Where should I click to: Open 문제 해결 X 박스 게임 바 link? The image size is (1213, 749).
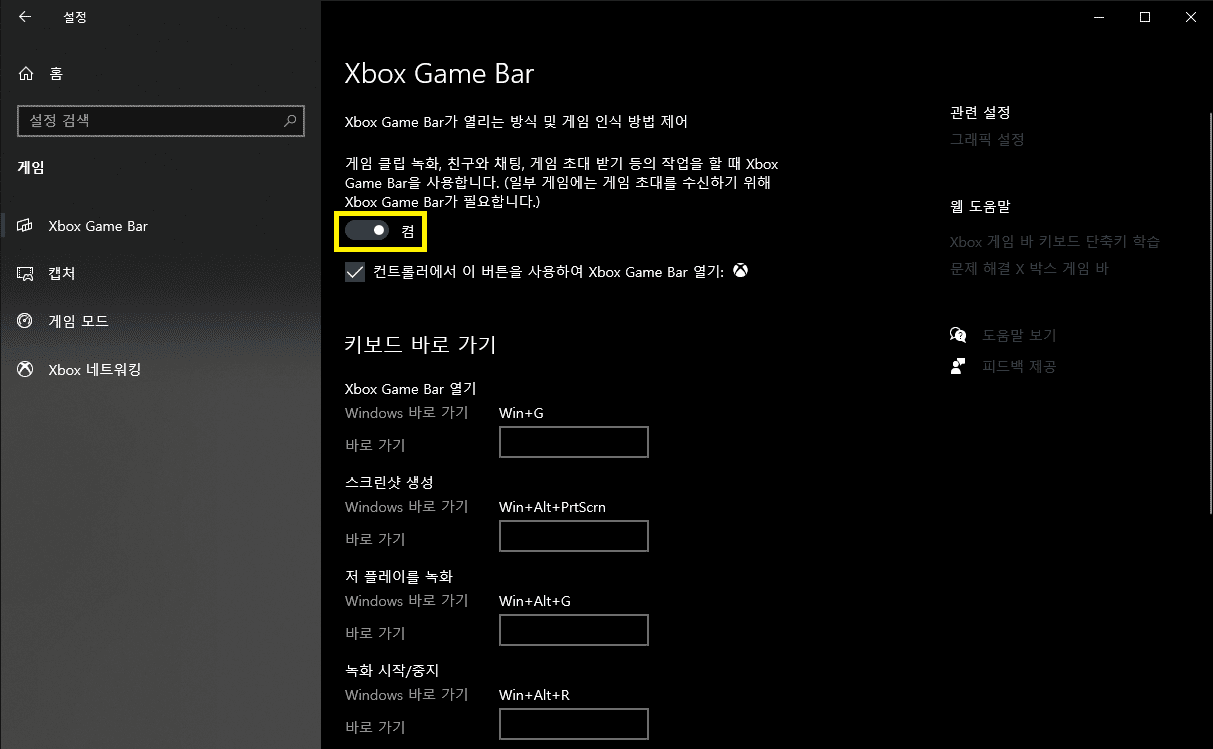click(1029, 269)
